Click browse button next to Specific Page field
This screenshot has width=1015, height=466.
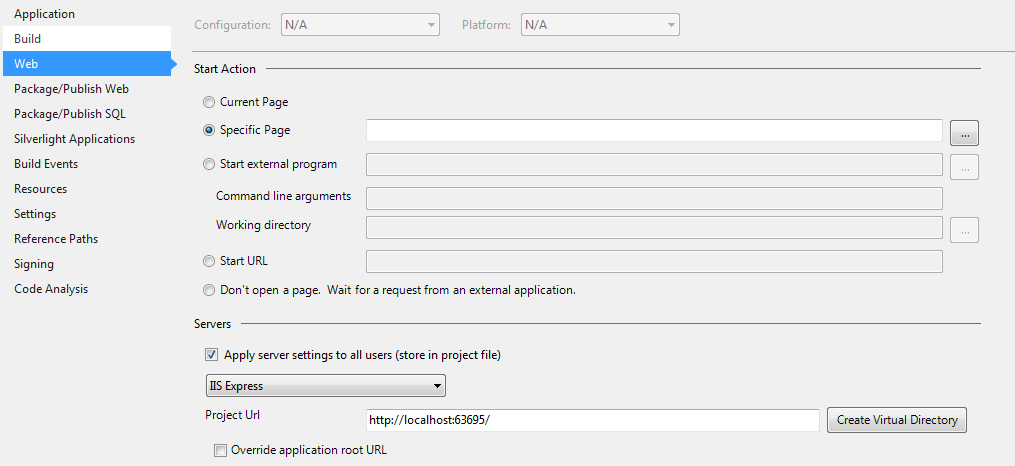tap(964, 131)
